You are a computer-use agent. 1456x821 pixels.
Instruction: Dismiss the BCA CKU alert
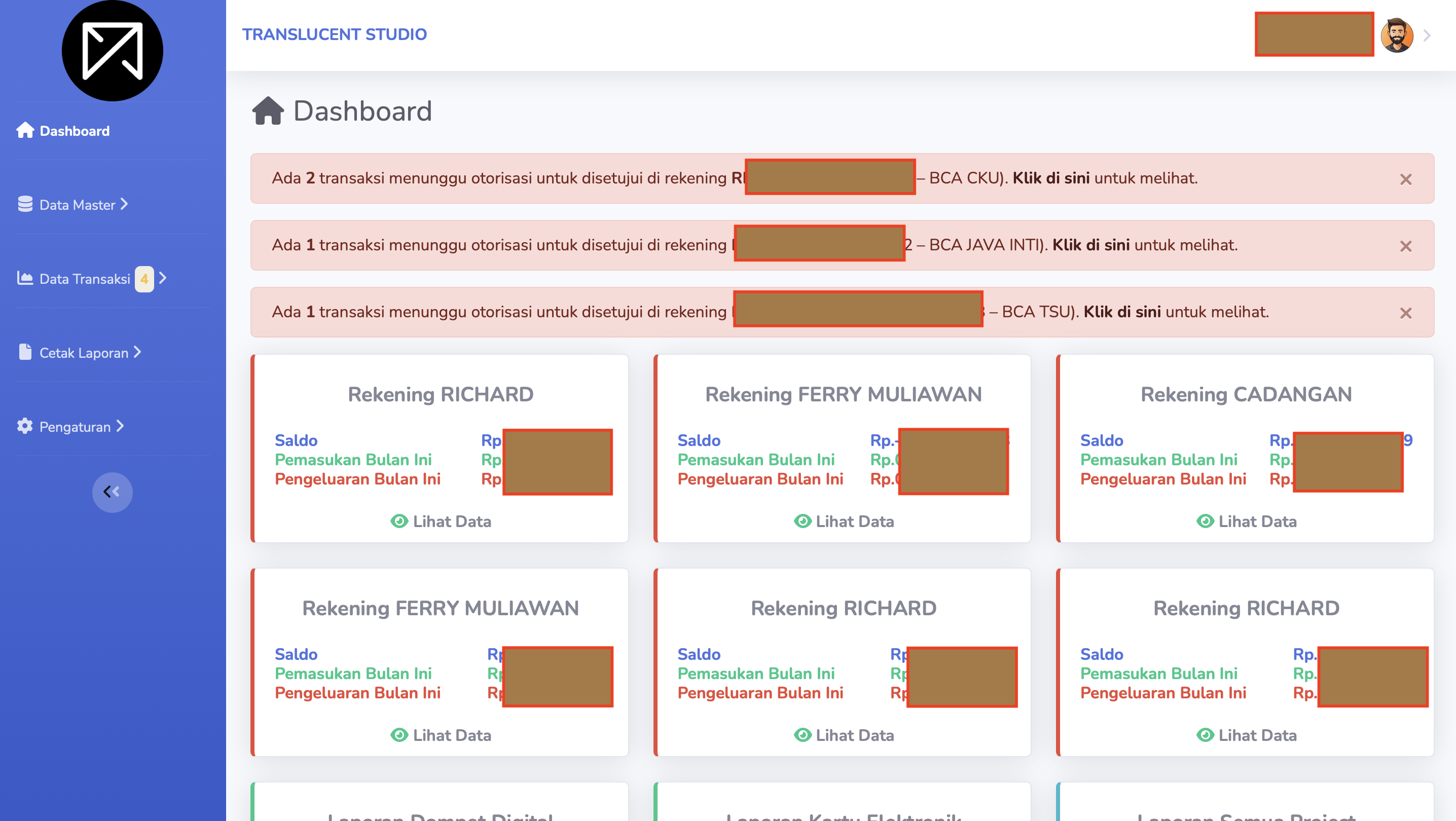point(1406,180)
